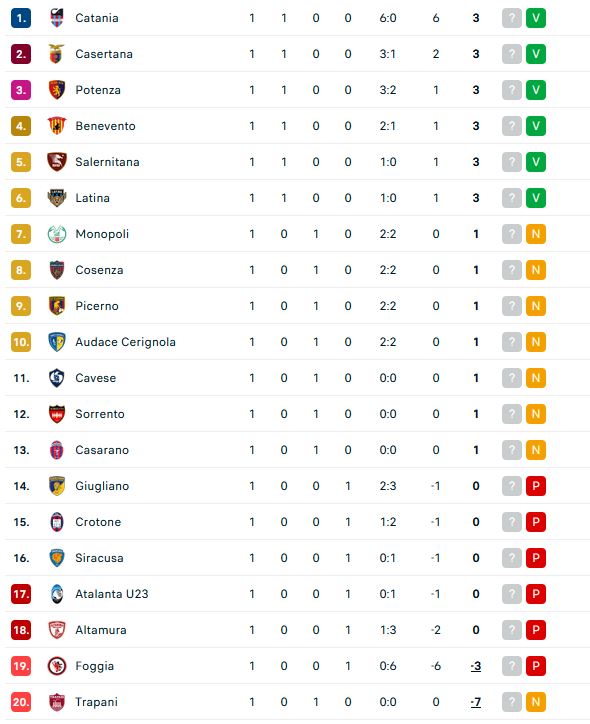This screenshot has width=590, height=724.
Task: Open the Audace Cerignola team page
Action: 126,342
